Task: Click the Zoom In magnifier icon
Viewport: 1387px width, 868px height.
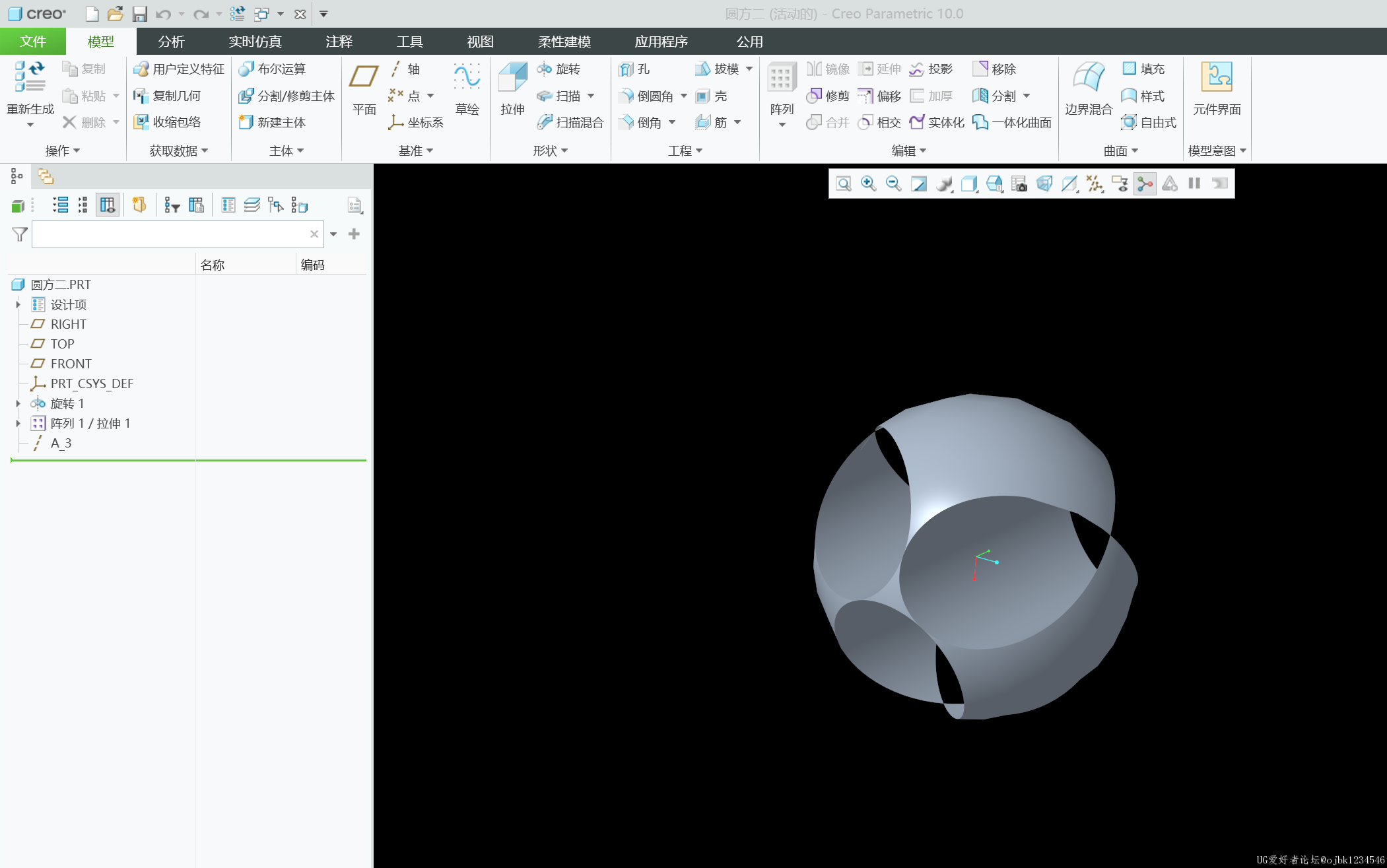Action: (x=868, y=184)
